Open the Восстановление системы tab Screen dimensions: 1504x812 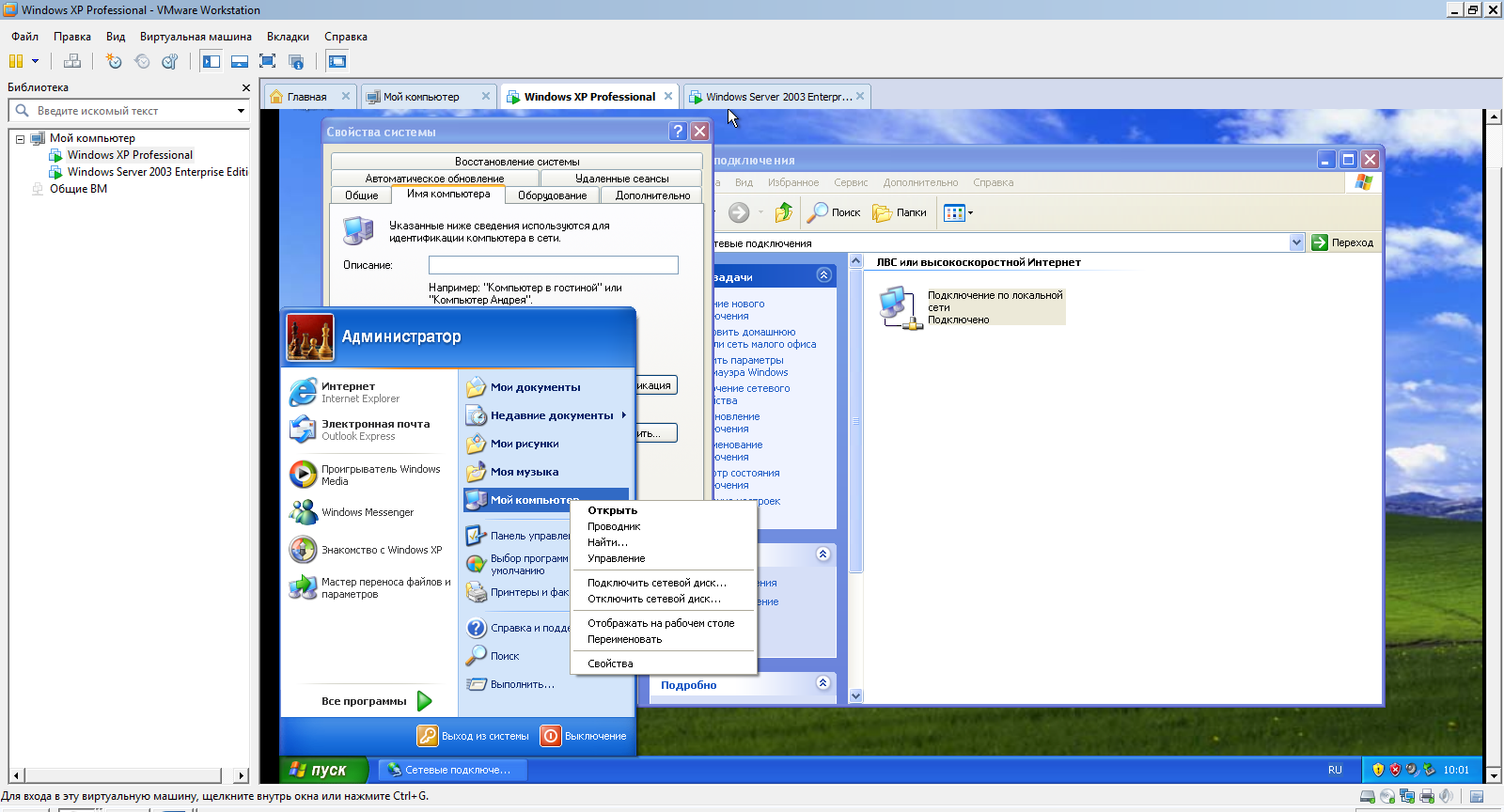point(517,162)
